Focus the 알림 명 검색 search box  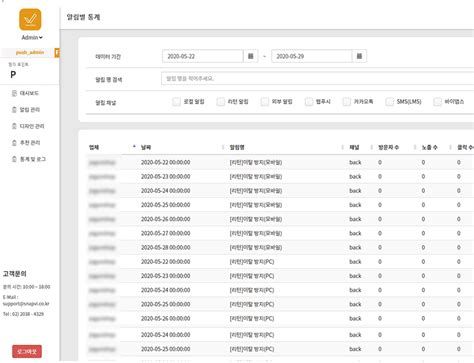(x=317, y=78)
